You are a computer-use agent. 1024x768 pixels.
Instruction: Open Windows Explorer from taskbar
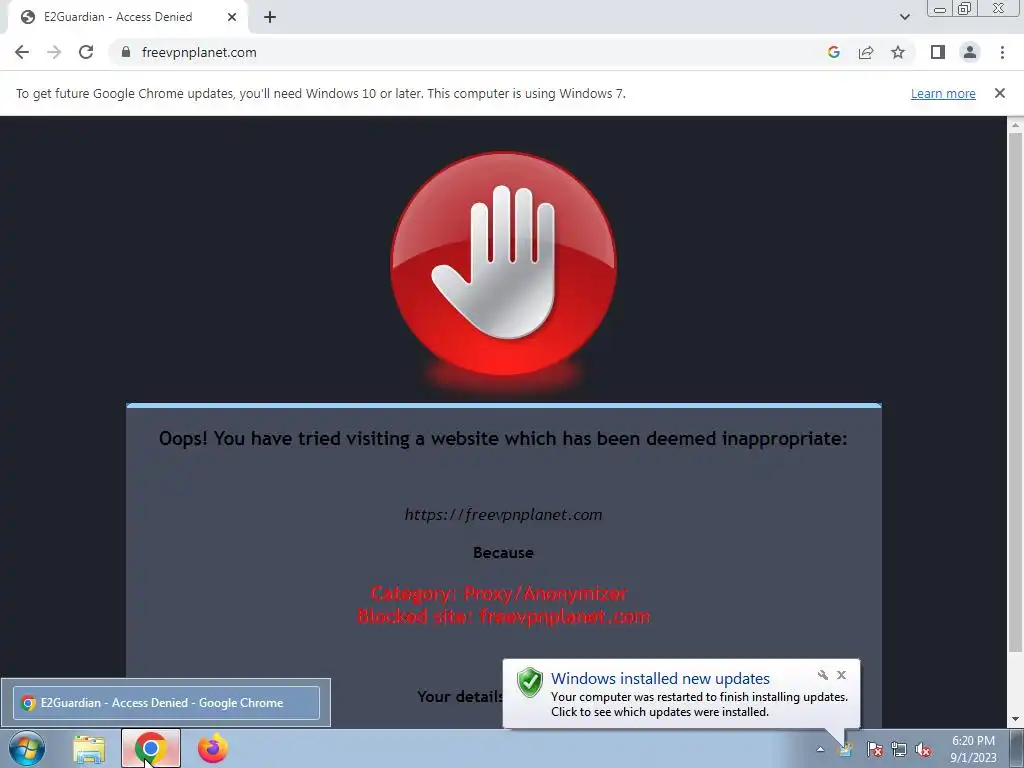tap(89, 748)
